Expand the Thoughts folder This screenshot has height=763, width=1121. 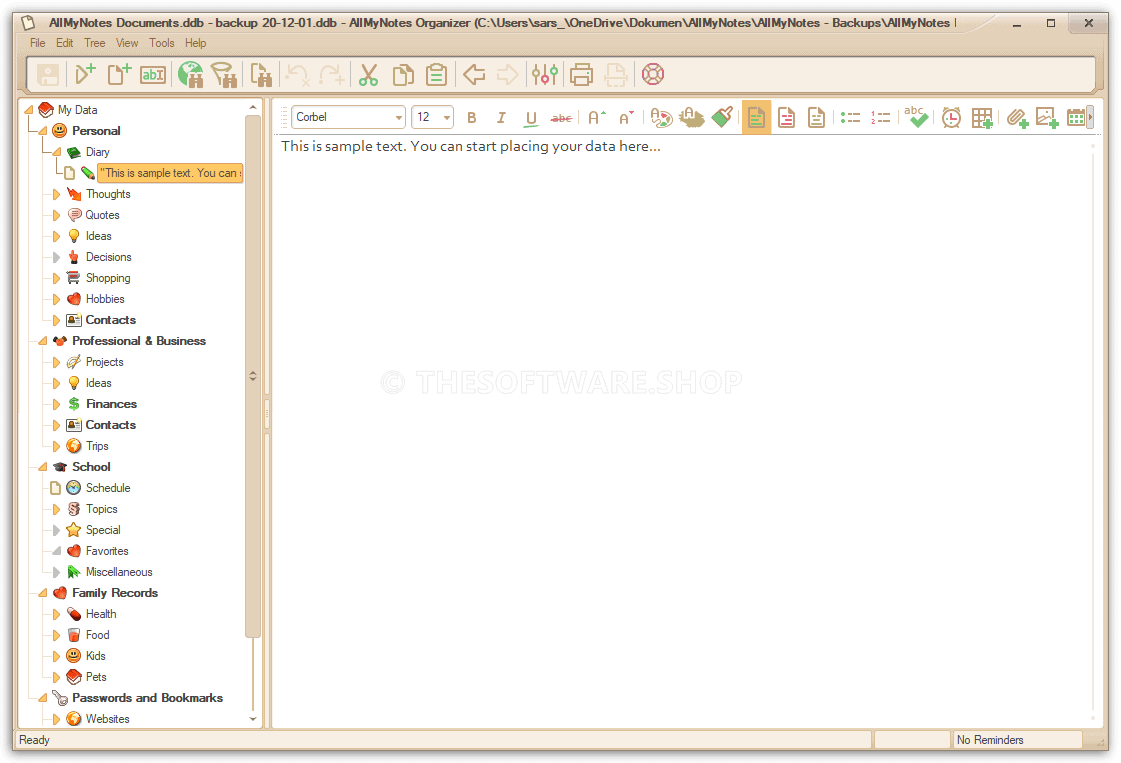56,195
